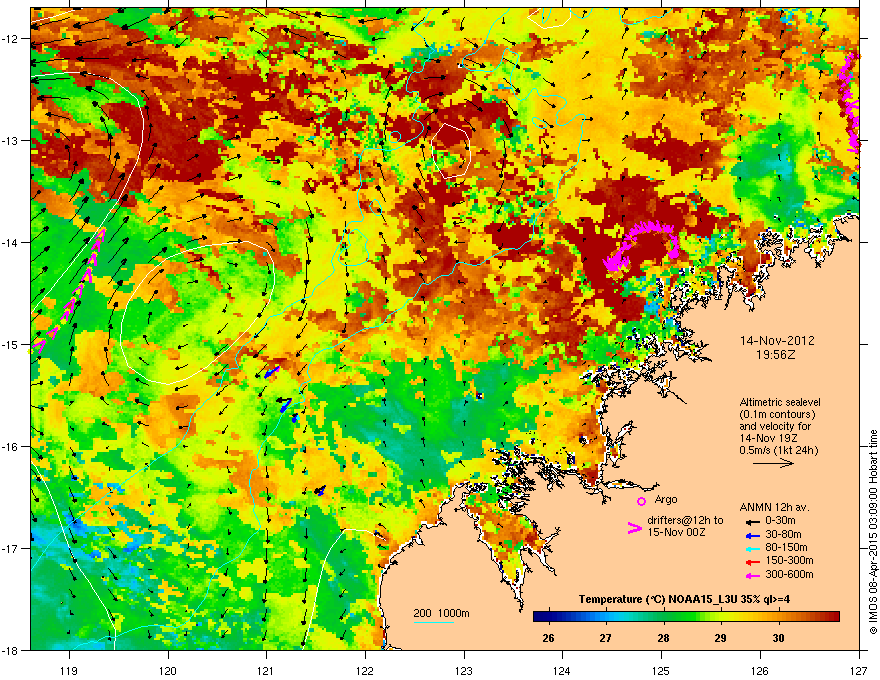Select the black 0-30m arrow legend icon

(751, 521)
